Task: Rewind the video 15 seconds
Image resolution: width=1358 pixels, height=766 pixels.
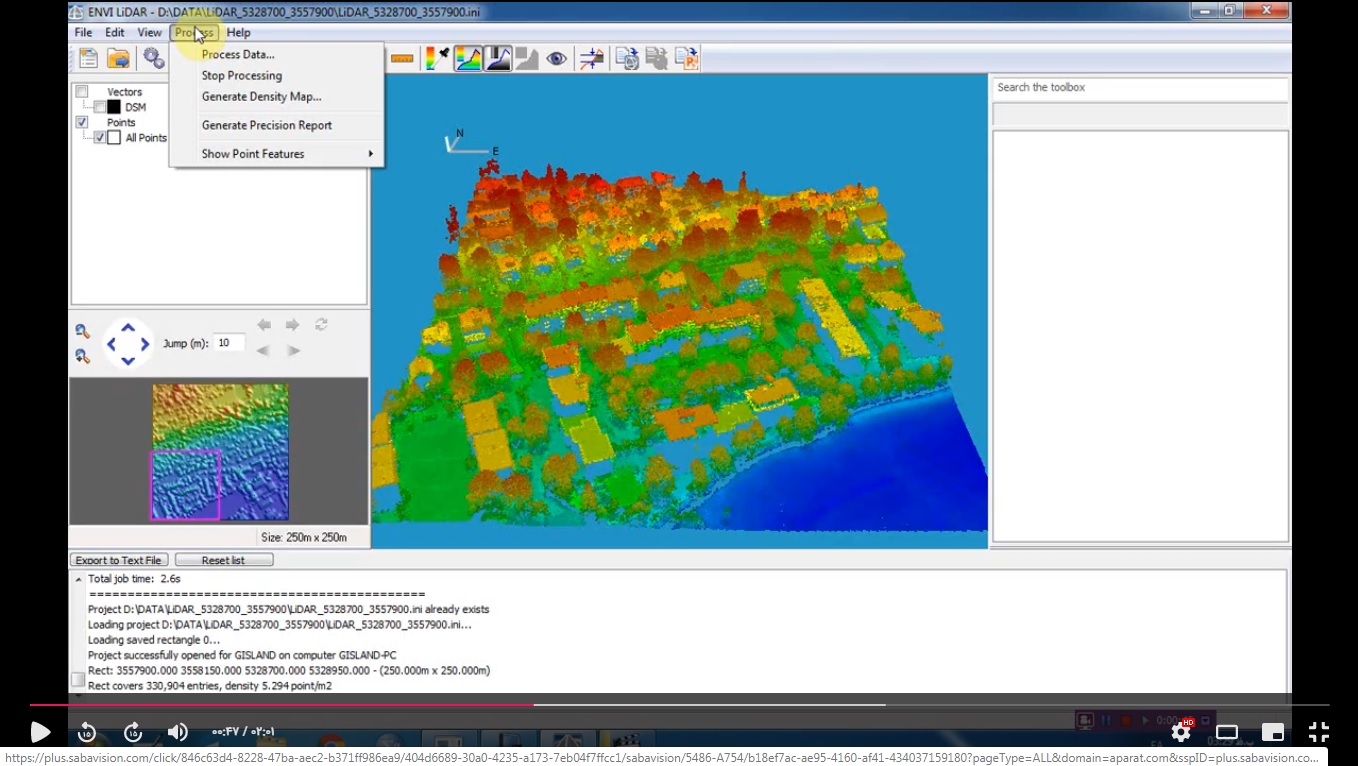Action: pos(87,732)
